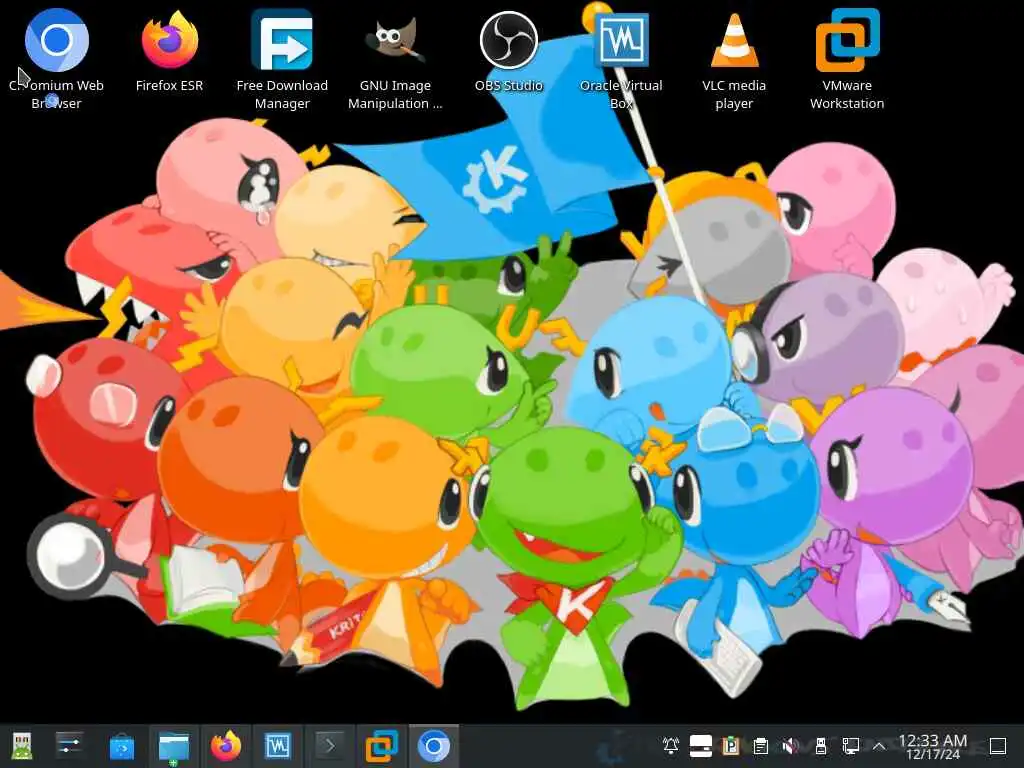
Task: Launch OBS Studio from the desktop
Action: (x=508, y=40)
